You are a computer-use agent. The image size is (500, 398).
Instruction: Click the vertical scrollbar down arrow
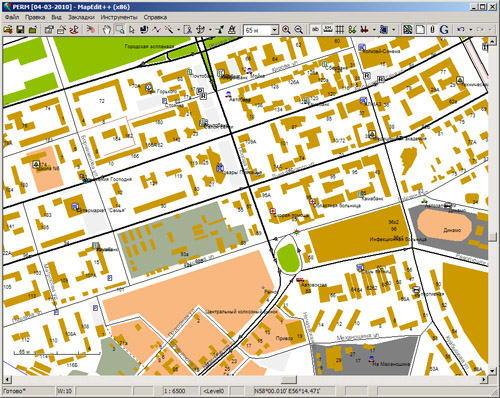(492, 371)
